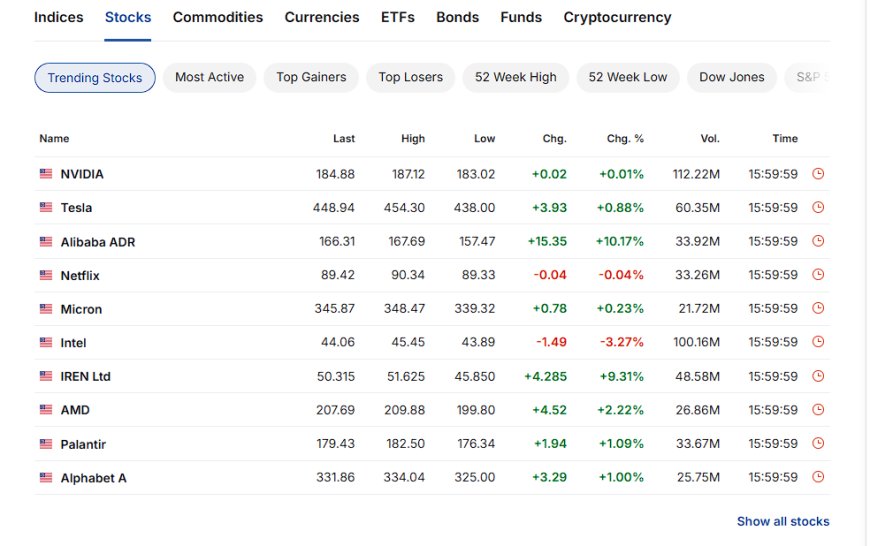This screenshot has width=870, height=546.
Task: Click the clock icon in Alibaba ADR row
Action: coord(818,241)
